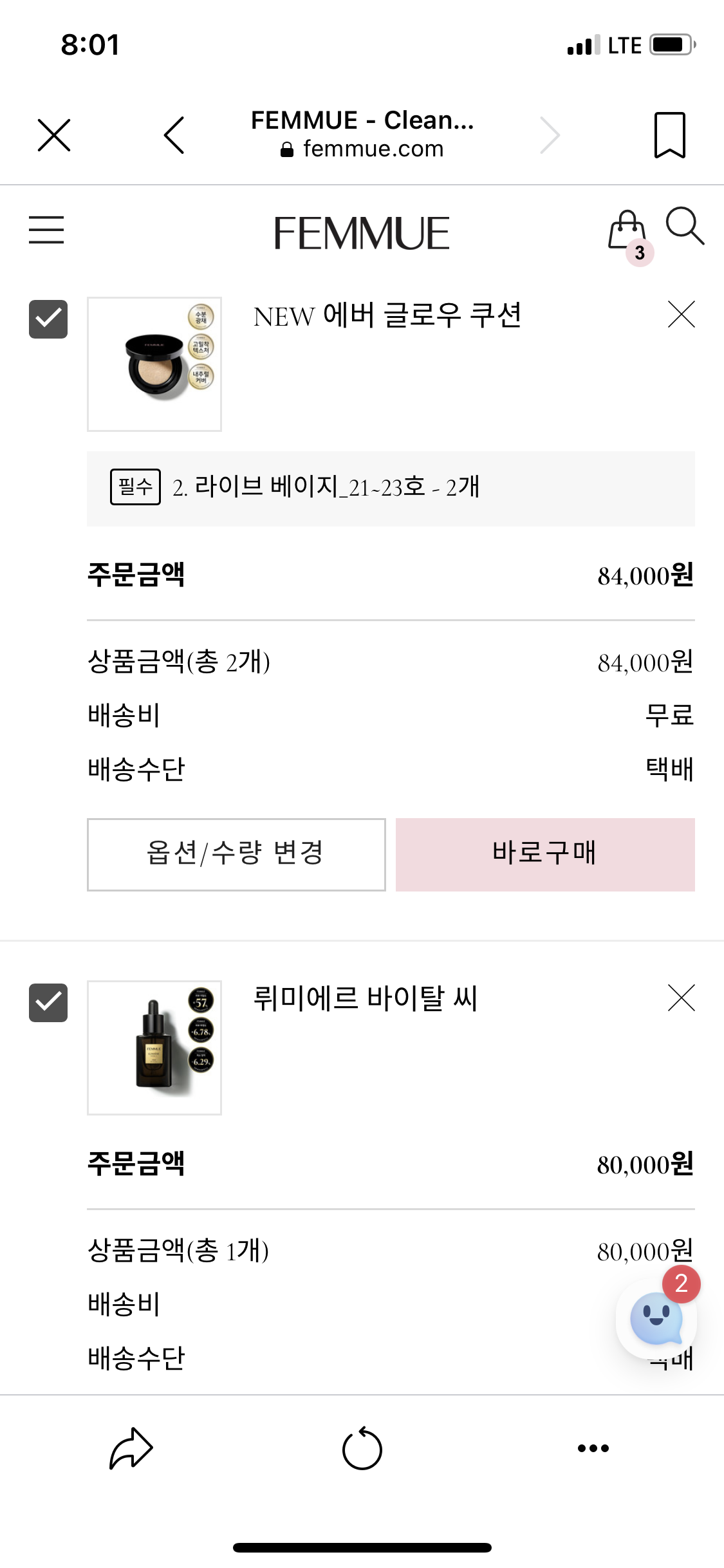Remove 뤼미에르 바이탈 씨 from cart
724x1568 pixels.
tap(682, 998)
